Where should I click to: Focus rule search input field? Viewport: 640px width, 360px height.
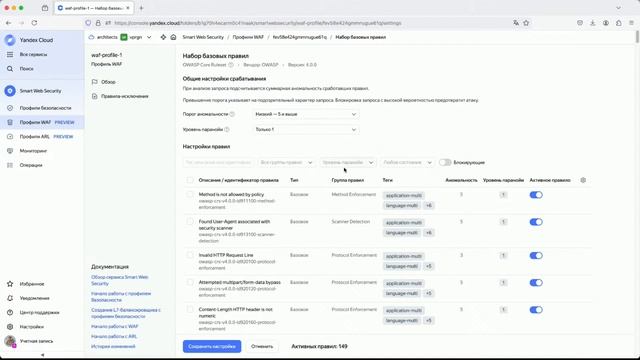pyautogui.click(x=218, y=162)
